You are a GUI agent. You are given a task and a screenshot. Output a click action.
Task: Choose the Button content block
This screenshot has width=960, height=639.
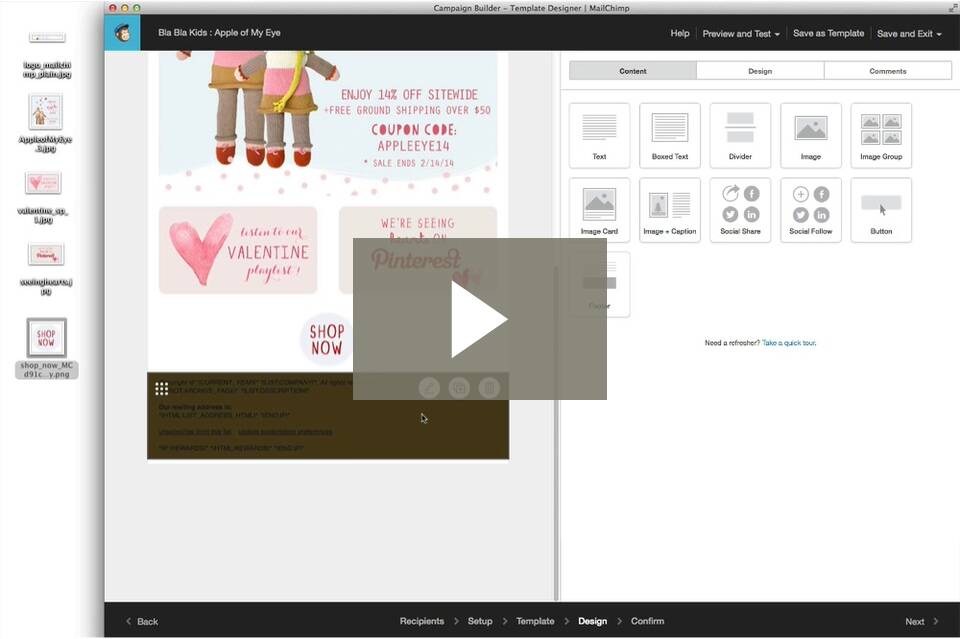[x=881, y=210]
